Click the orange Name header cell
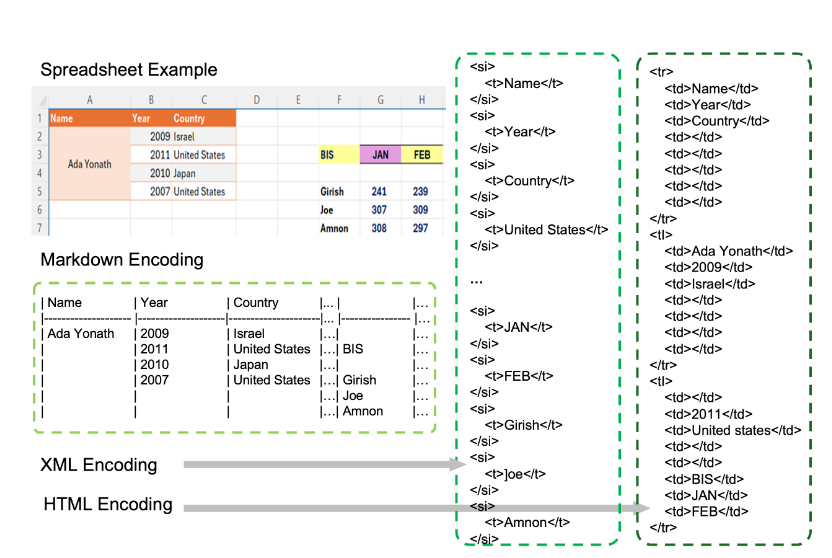Viewport: 832px width, 558px height. click(89, 118)
